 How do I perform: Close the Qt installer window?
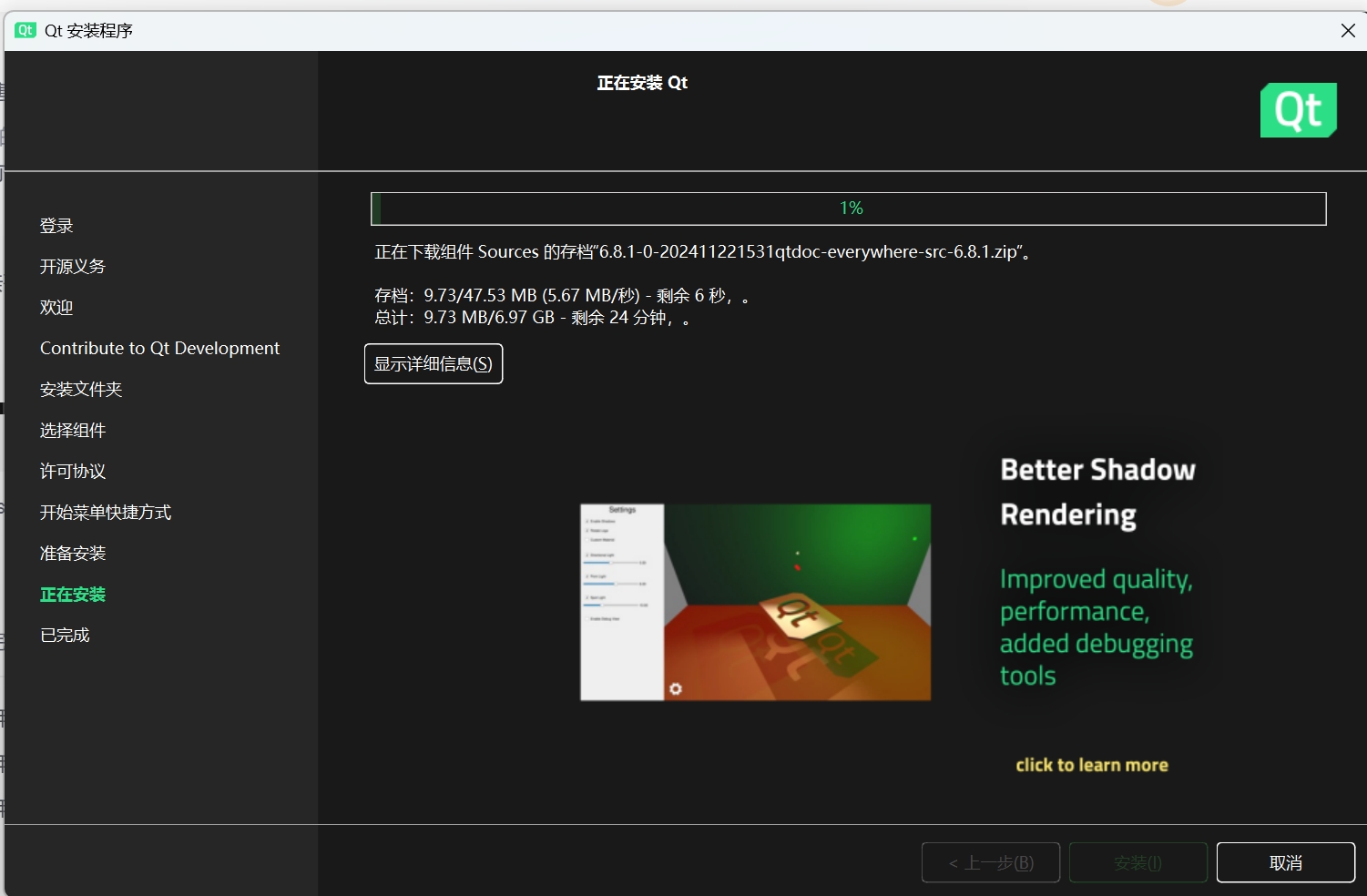[x=1348, y=31]
